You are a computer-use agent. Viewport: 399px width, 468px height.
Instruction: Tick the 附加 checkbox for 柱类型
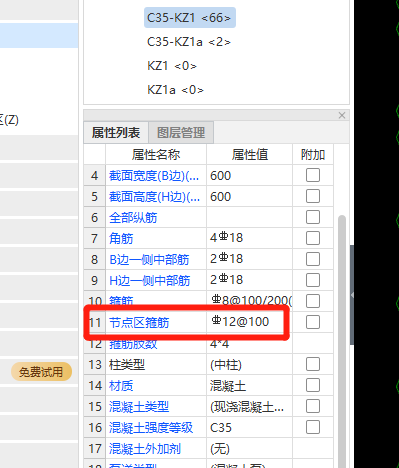pos(313,364)
